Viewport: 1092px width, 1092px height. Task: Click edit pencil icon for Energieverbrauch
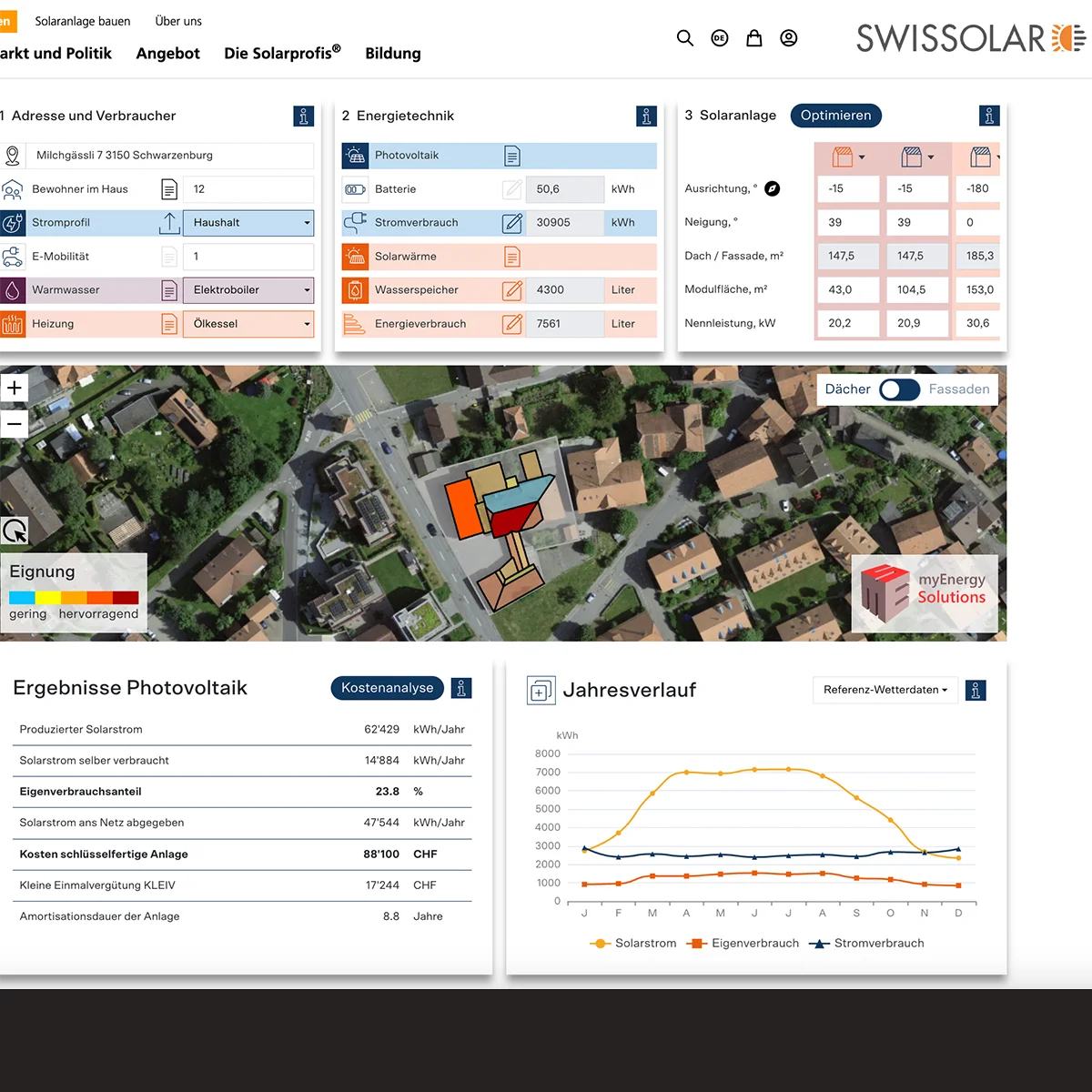pyautogui.click(x=512, y=324)
